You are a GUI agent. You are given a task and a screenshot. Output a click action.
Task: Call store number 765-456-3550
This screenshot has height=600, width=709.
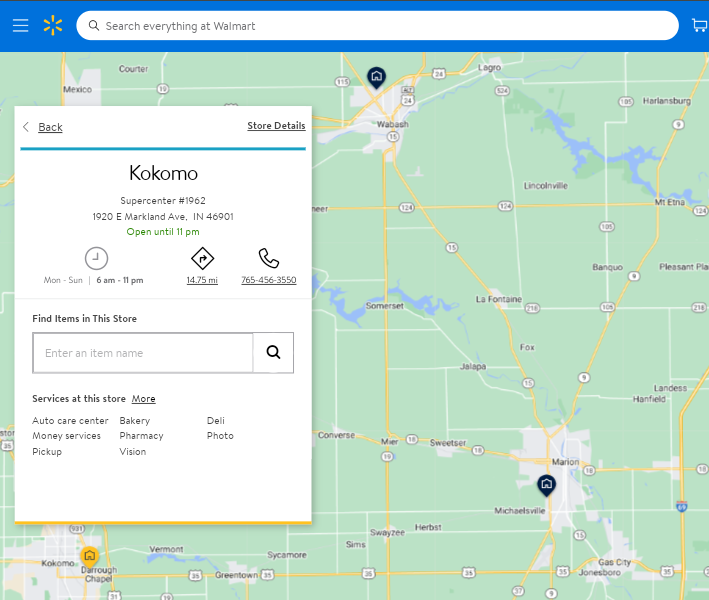pos(269,280)
